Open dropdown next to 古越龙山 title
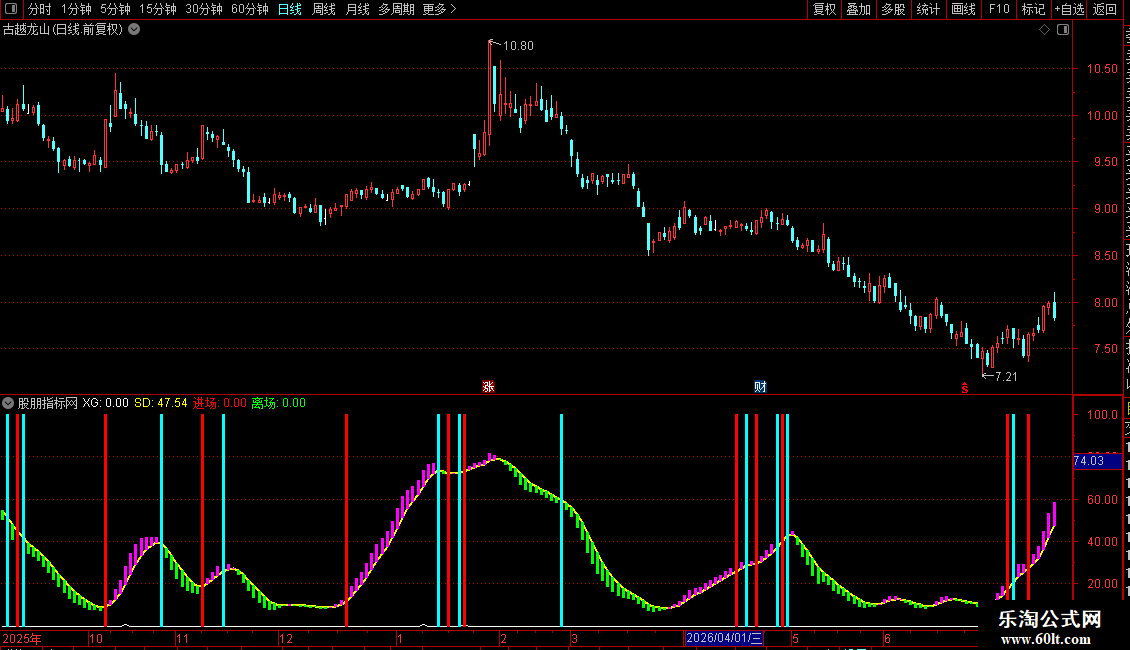The image size is (1130, 650). pos(134,29)
